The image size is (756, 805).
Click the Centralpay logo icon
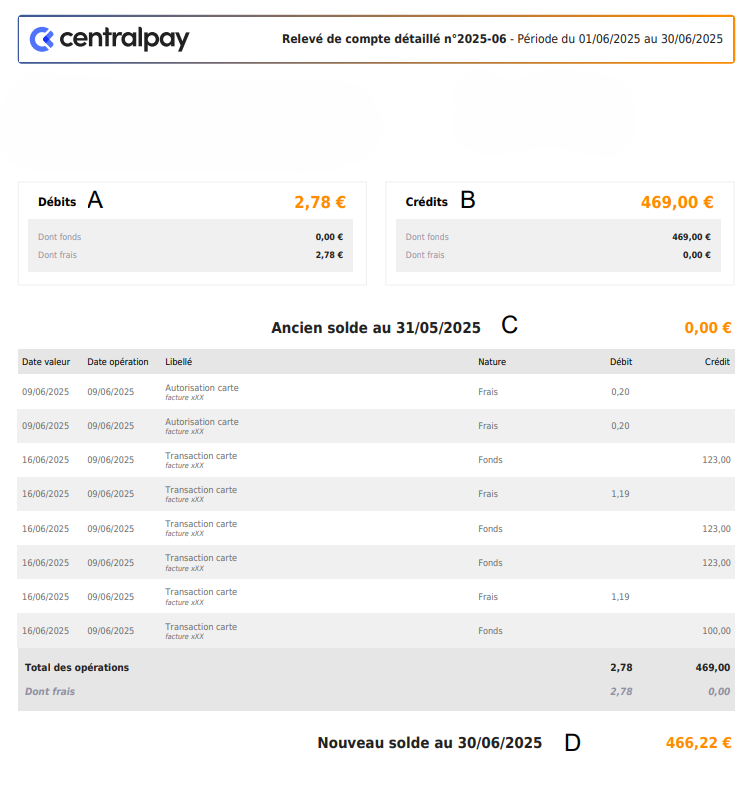(42, 39)
